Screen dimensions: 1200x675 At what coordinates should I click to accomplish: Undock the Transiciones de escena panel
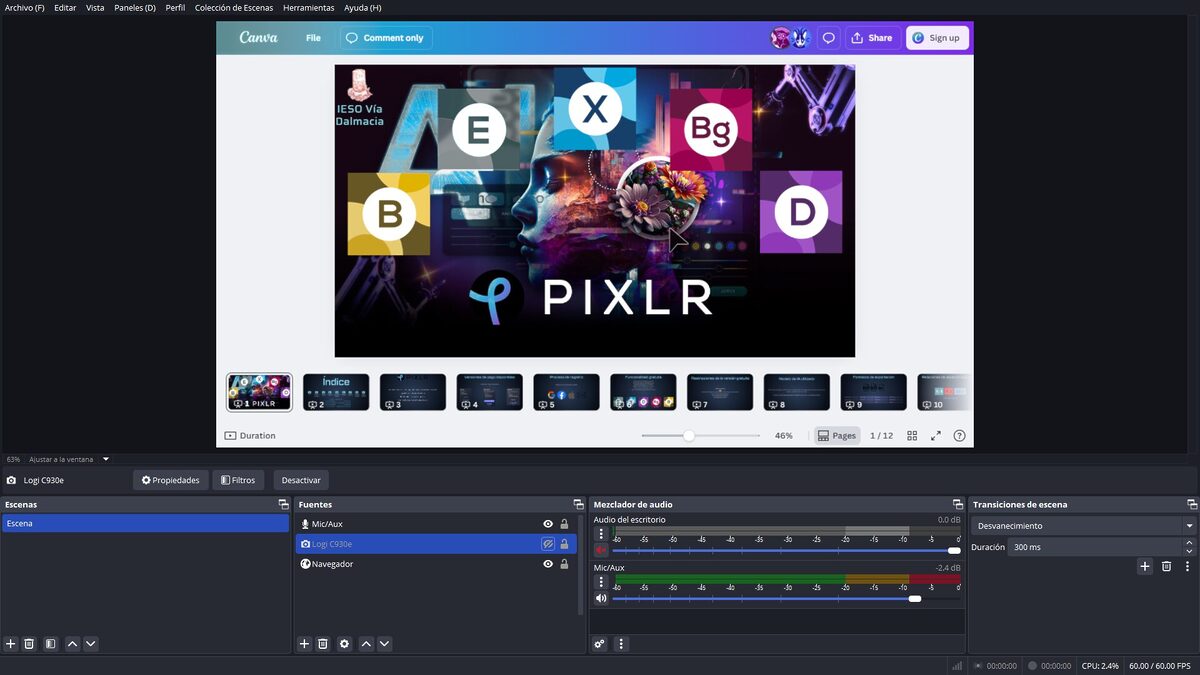click(1191, 504)
